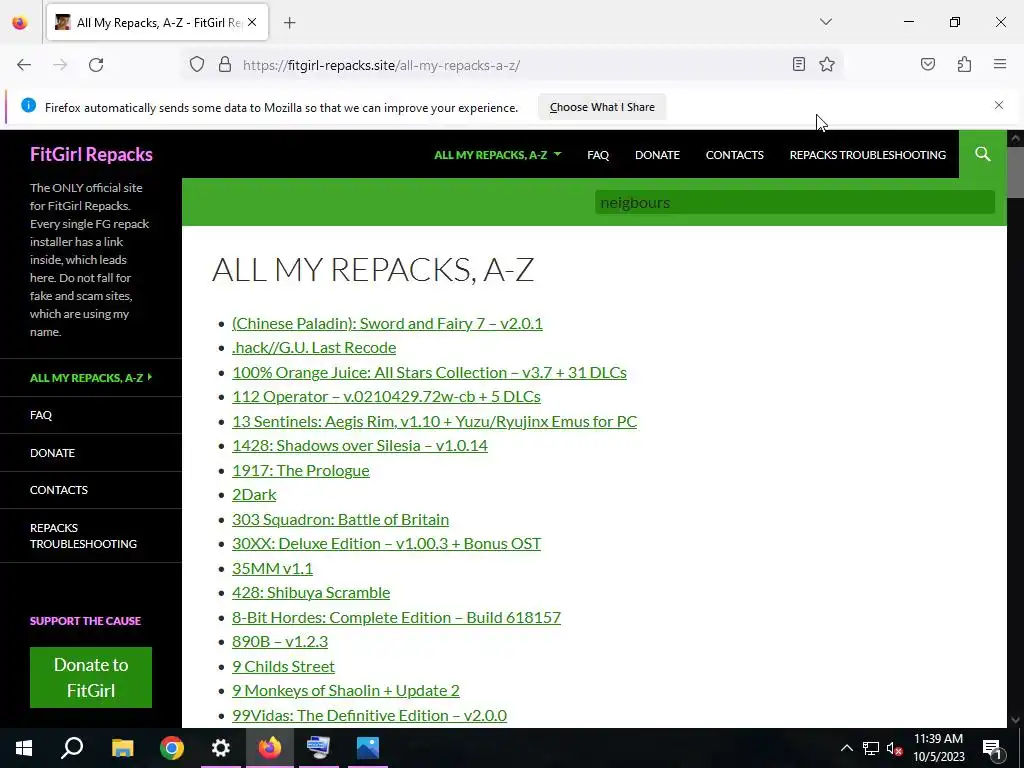Open Sword and Fairy 7 repack

click(387, 323)
